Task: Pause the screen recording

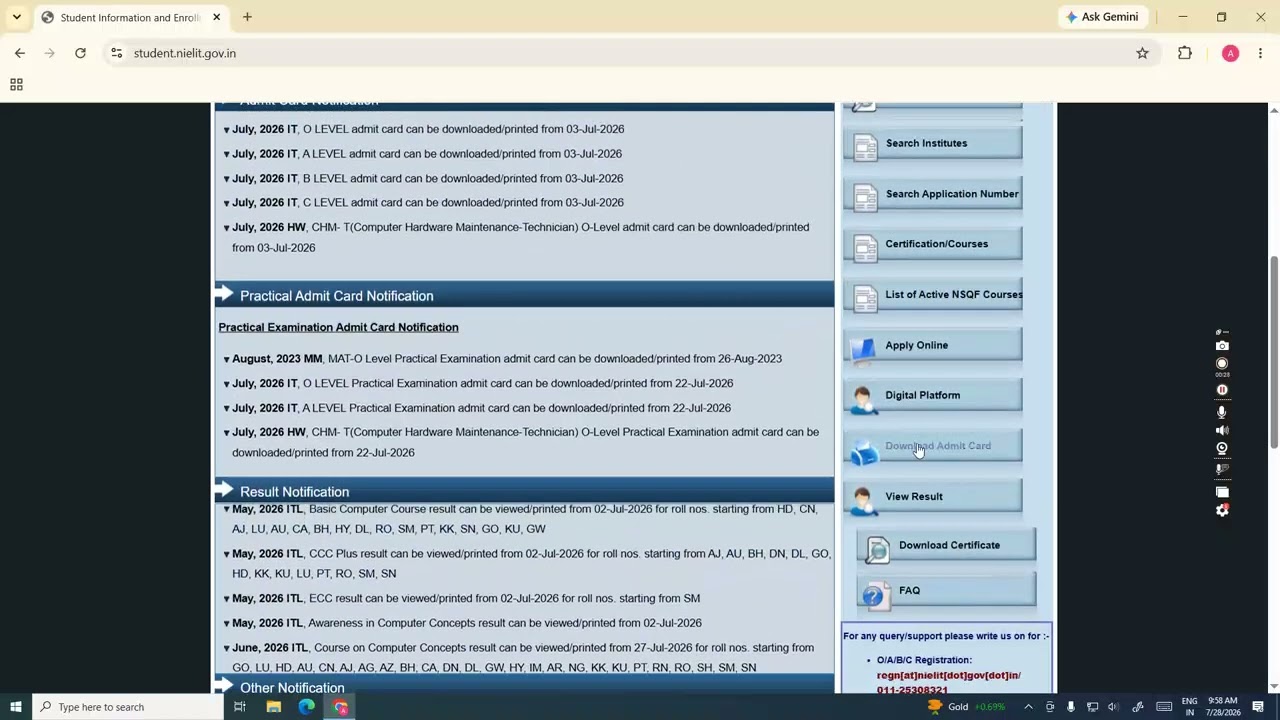Action: (1222, 390)
